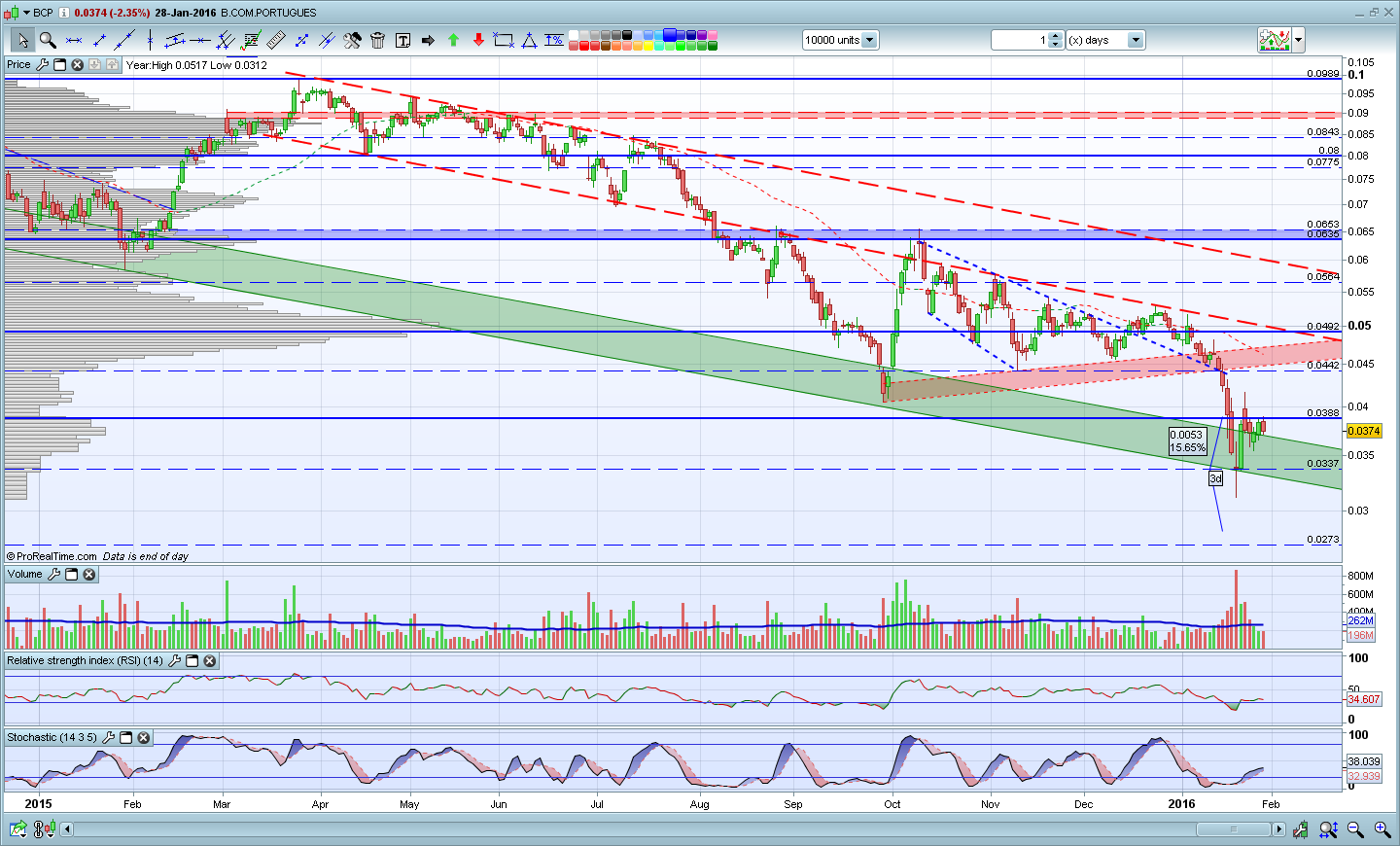1400x846 pixels.
Task: Choose the green up arrow drawing tool
Action: (x=453, y=40)
